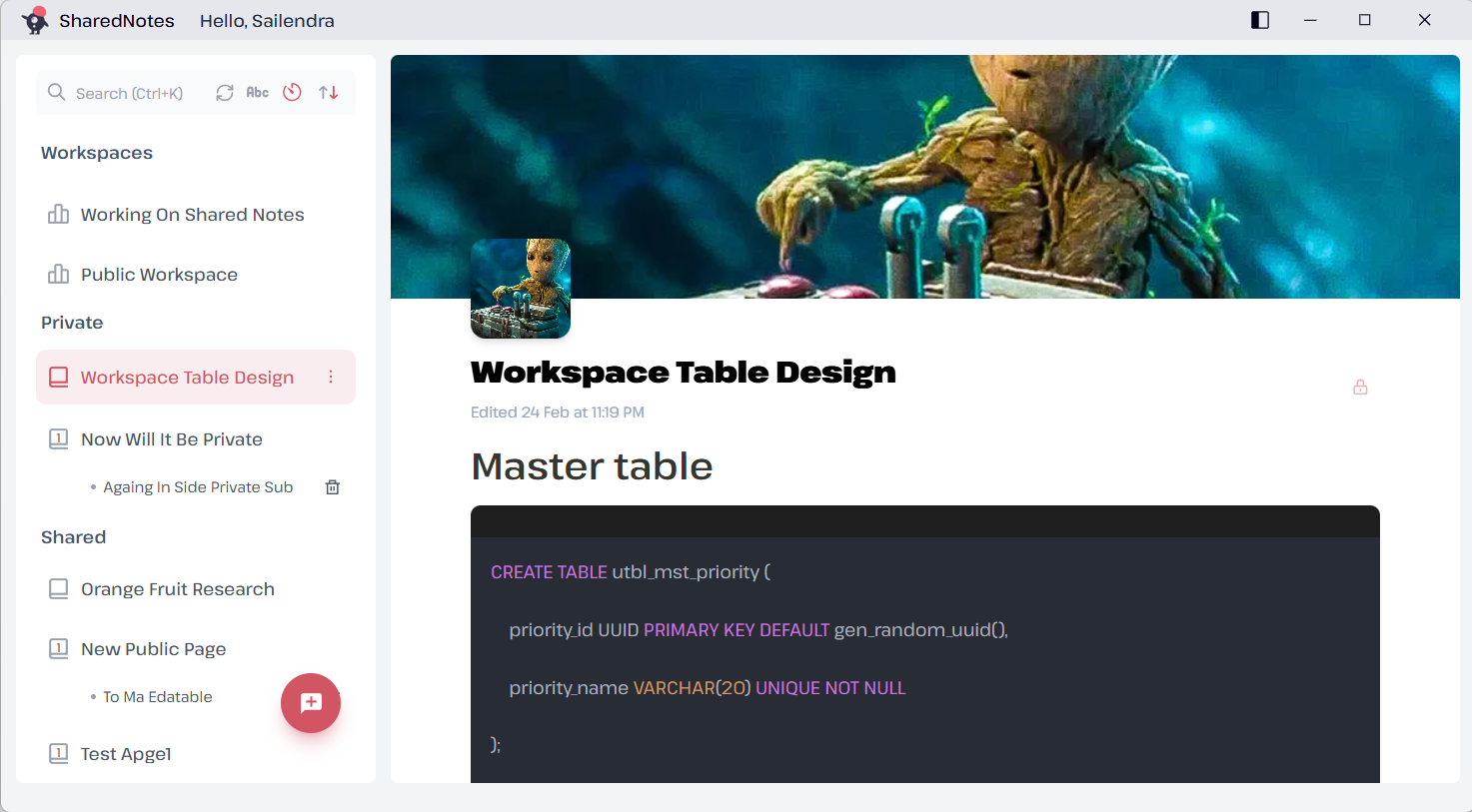Image resolution: width=1472 pixels, height=812 pixels.
Task: Click the red add new note button
Action: point(311,703)
